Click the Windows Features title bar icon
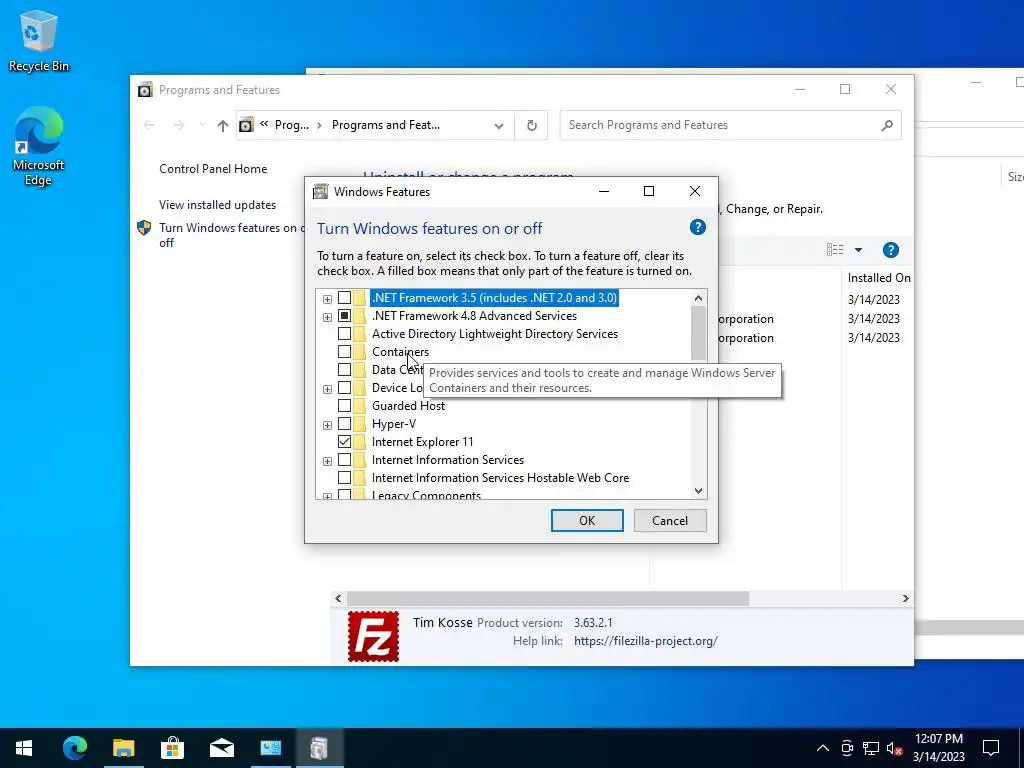This screenshot has height=768, width=1024. [321, 191]
